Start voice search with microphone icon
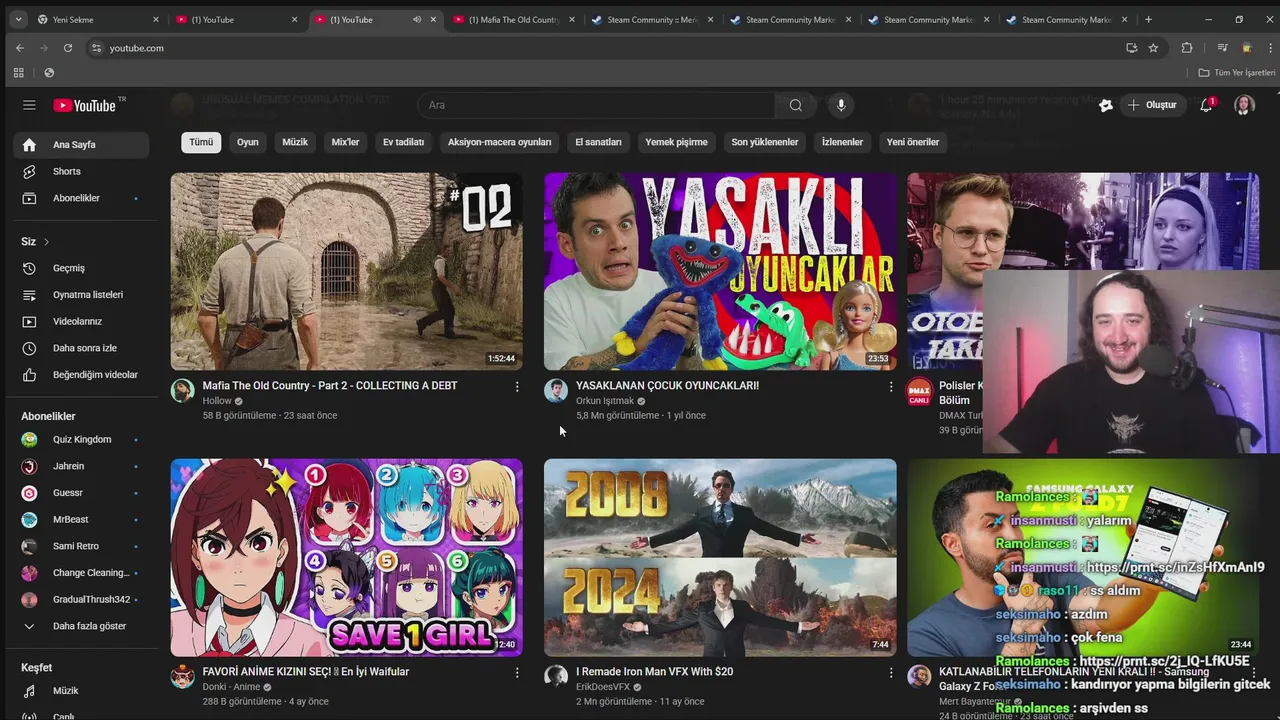This screenshot has width=1280, height=720. 841,105
